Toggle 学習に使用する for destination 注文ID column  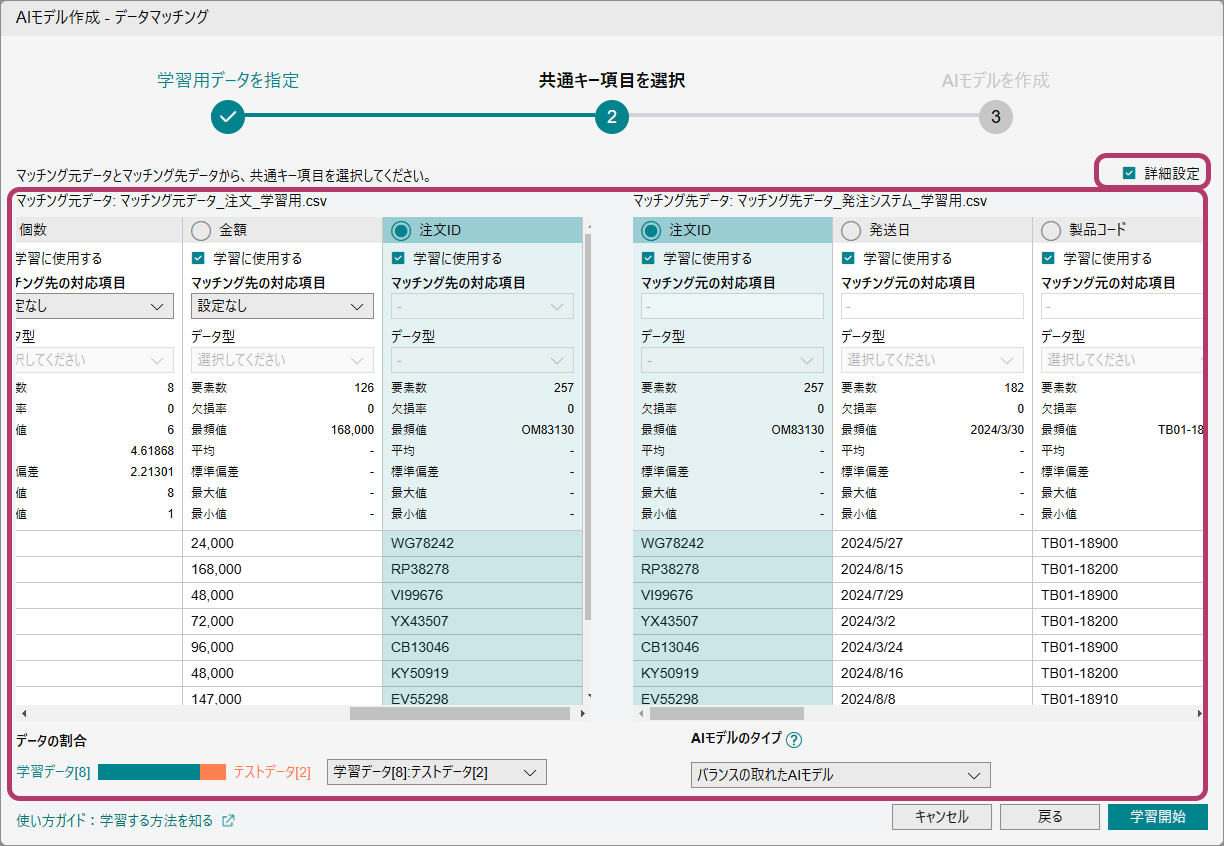point(648,258)
